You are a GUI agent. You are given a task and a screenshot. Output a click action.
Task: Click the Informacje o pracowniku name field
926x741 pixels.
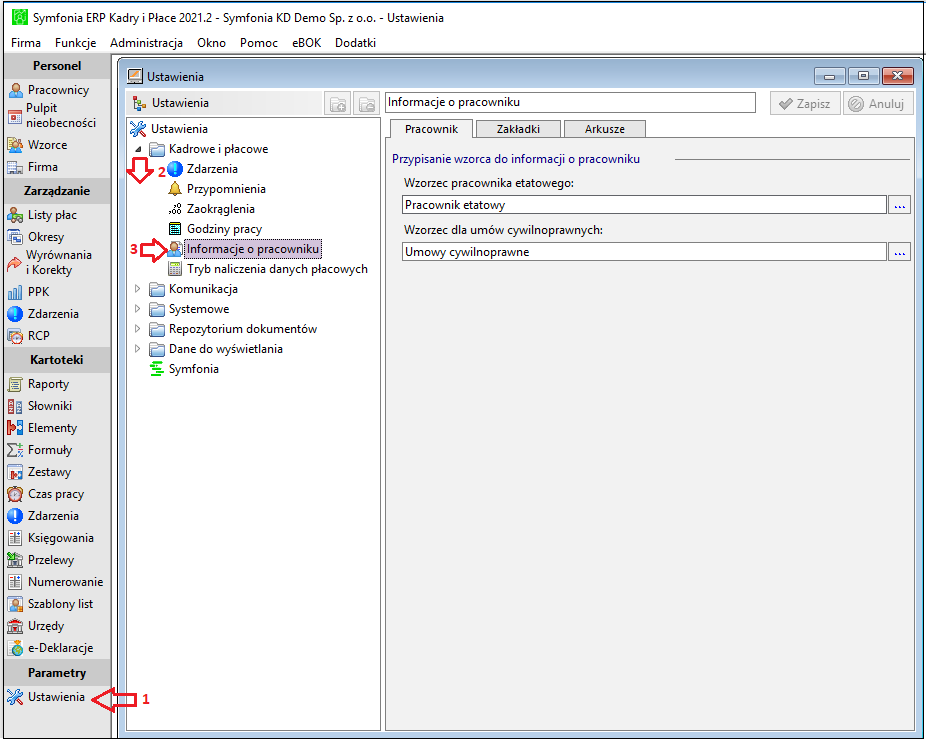tap(570, 102)
